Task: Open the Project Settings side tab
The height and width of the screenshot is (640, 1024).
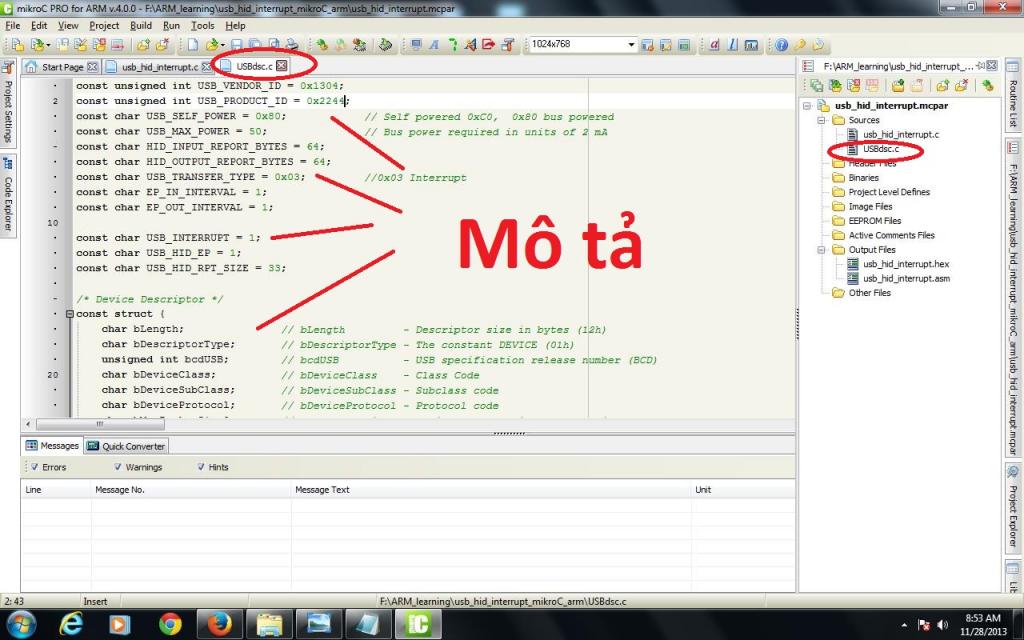Action: (x=8, y=104)
